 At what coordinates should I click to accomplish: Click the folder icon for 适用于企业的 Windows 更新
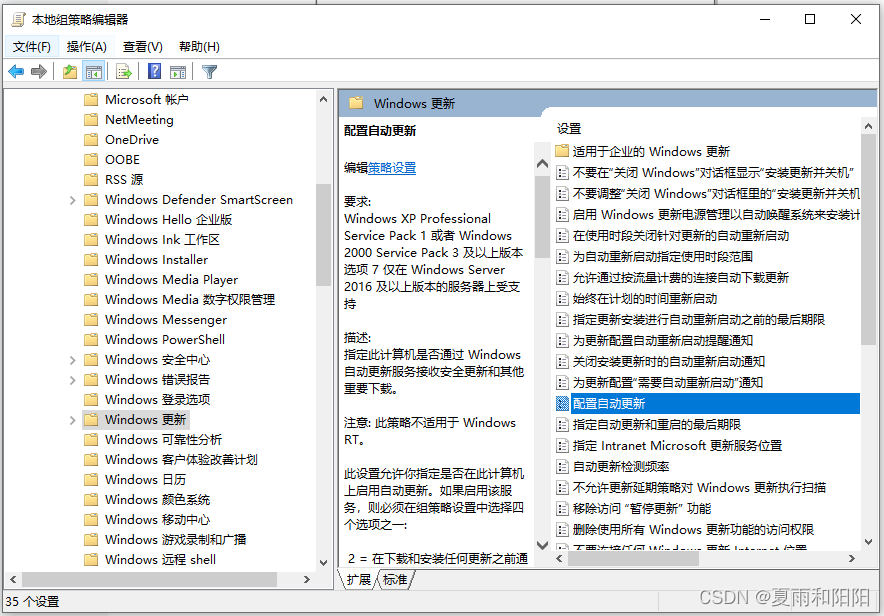[x=562, y=151]
